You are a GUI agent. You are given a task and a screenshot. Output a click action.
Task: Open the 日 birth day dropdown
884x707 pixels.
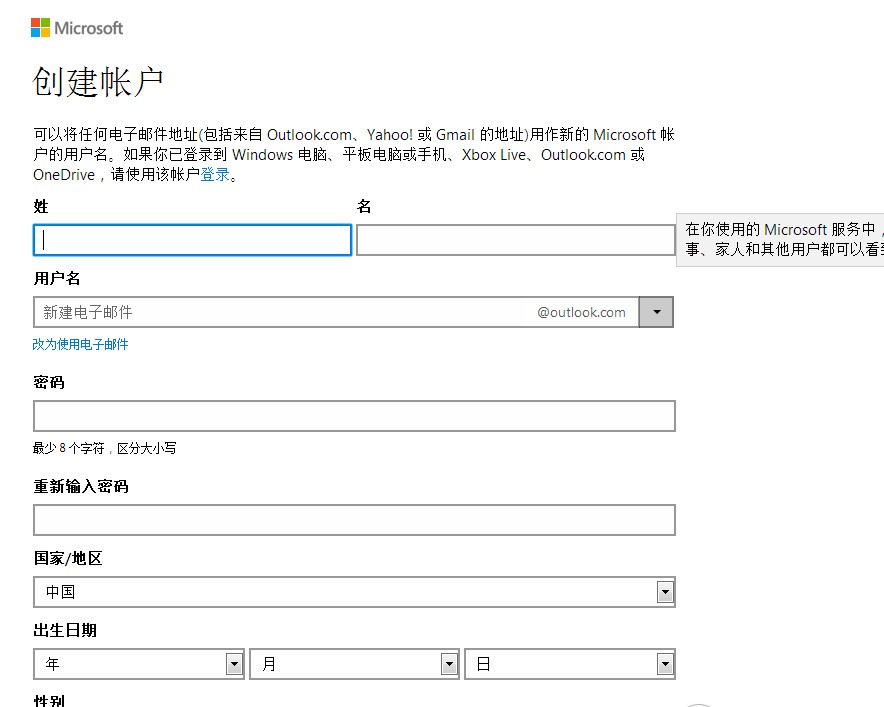(569, 664)
